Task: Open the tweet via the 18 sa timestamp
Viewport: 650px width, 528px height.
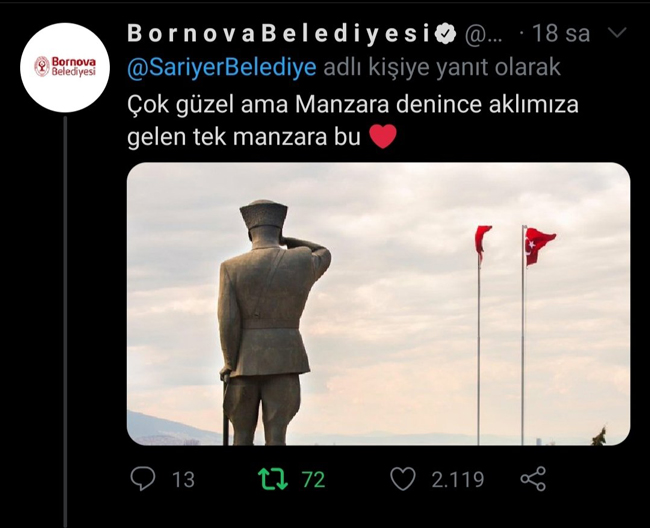Action: click(560, 34)
